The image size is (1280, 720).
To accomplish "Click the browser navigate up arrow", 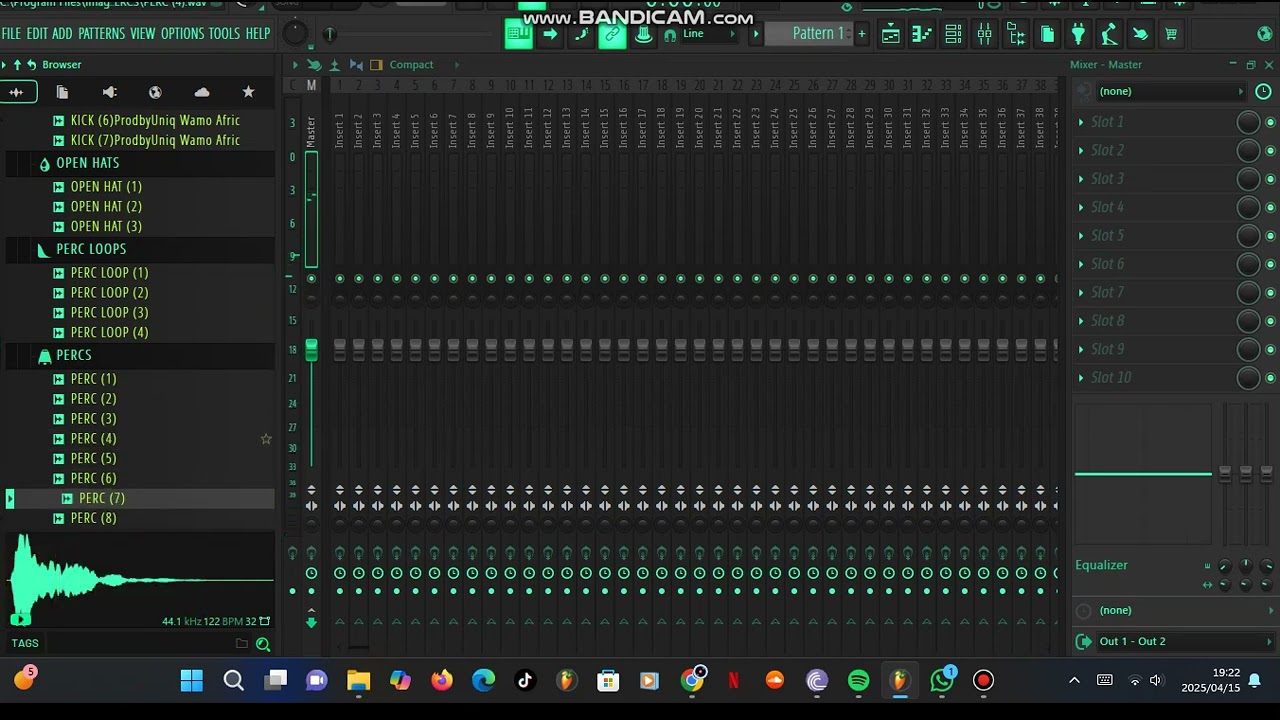I will 17,64.
